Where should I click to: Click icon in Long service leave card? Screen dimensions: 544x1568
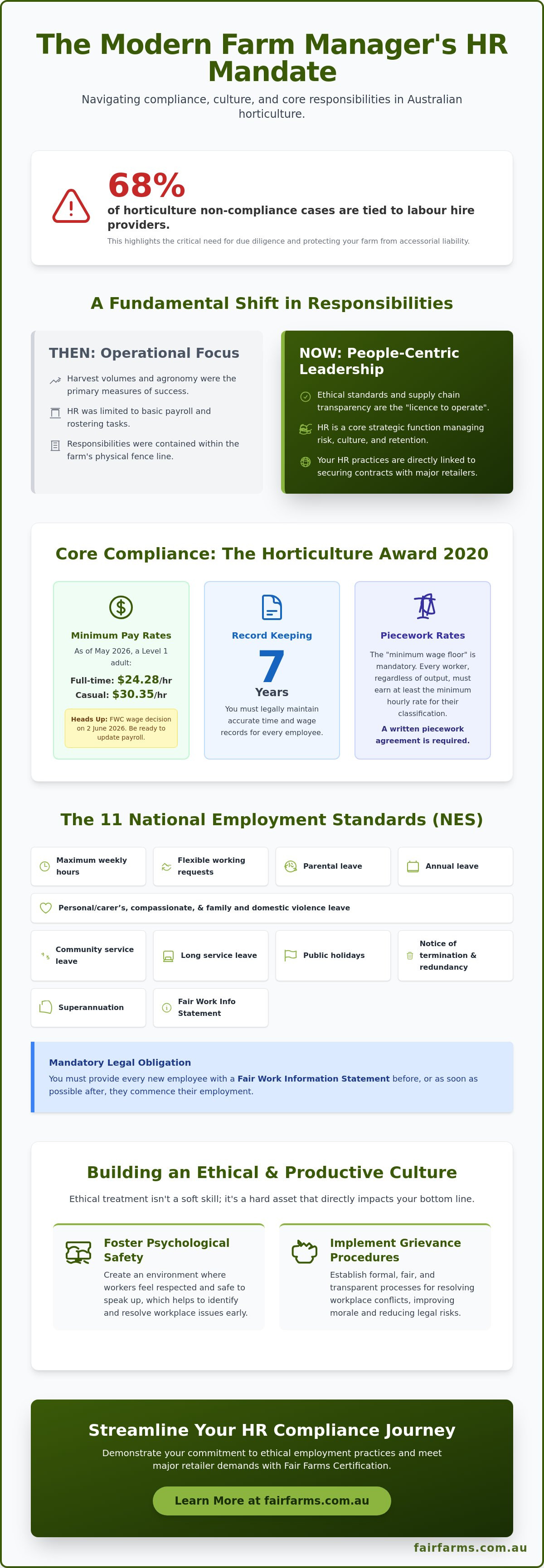click(168, 956)
